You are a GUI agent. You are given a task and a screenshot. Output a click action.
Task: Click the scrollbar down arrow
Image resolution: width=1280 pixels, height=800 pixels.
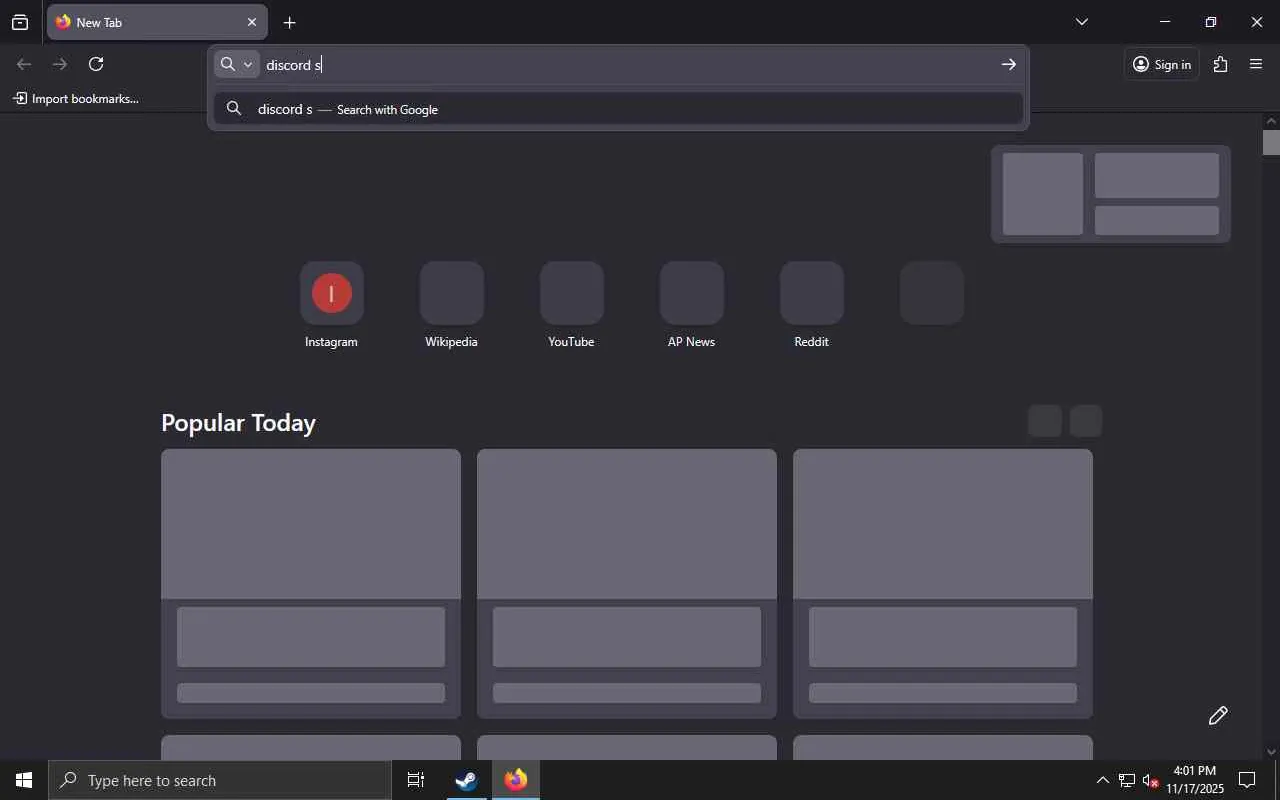(x=1271, y=751)
